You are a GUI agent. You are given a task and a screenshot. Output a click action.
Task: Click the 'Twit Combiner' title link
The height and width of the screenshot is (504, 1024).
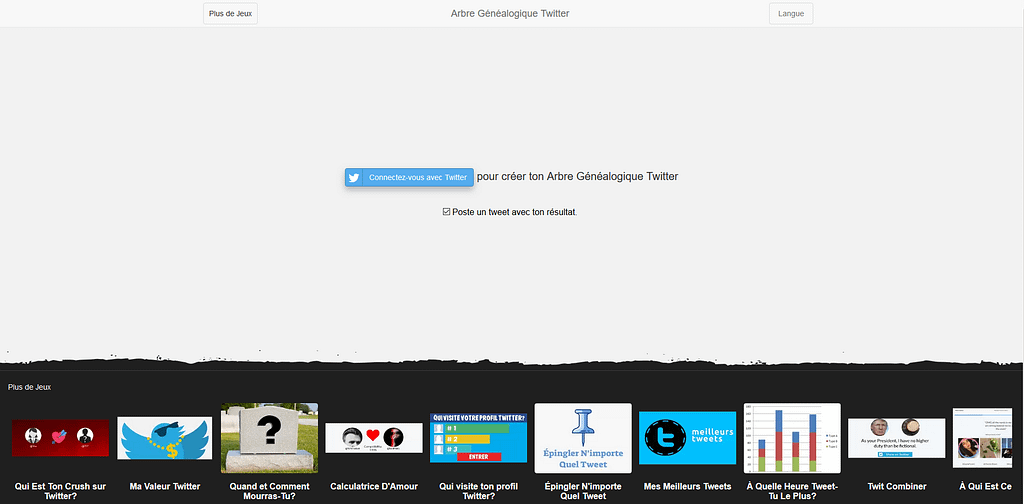tap(896, 486)
